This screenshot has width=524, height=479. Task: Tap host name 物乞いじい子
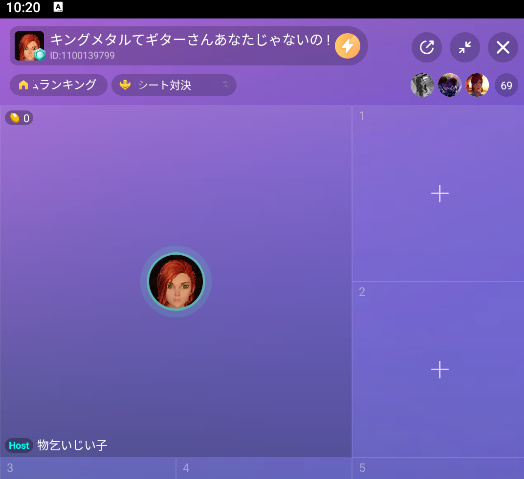[72, 445]
